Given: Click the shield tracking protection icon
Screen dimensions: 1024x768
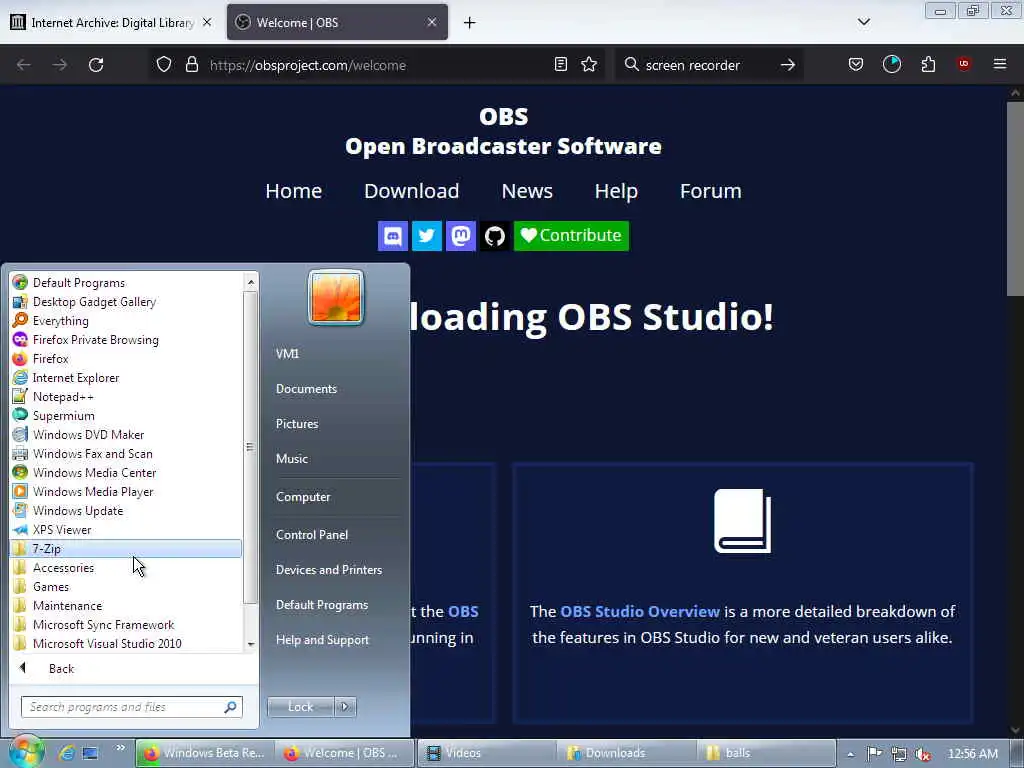Looking at the screenshot, I should point(164,65).
